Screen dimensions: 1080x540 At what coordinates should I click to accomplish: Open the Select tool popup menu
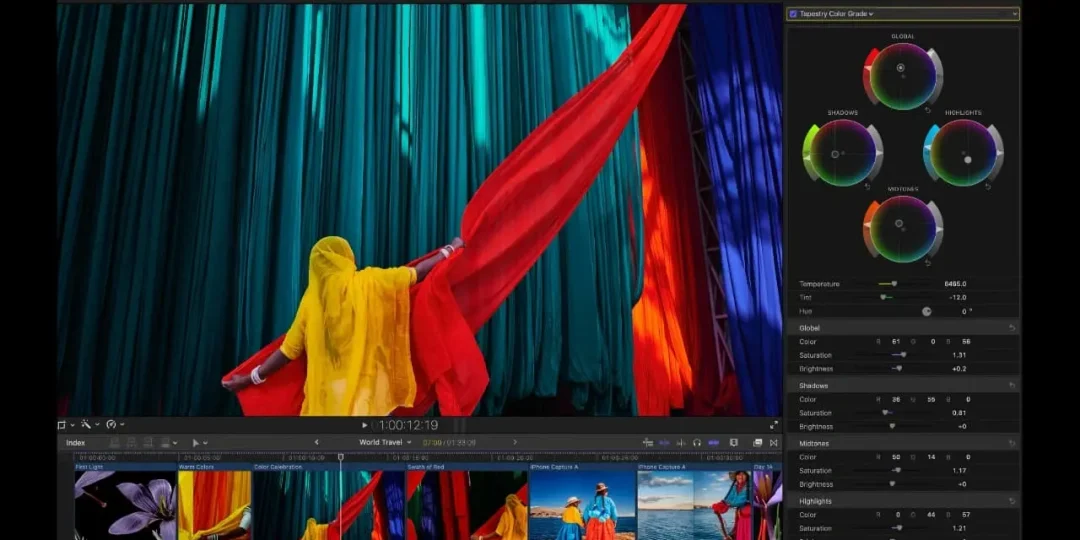(199, 443)
